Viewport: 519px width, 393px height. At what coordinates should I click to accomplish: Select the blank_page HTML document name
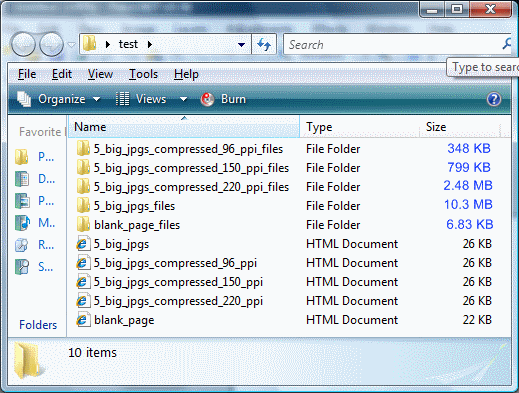point(124,320)
